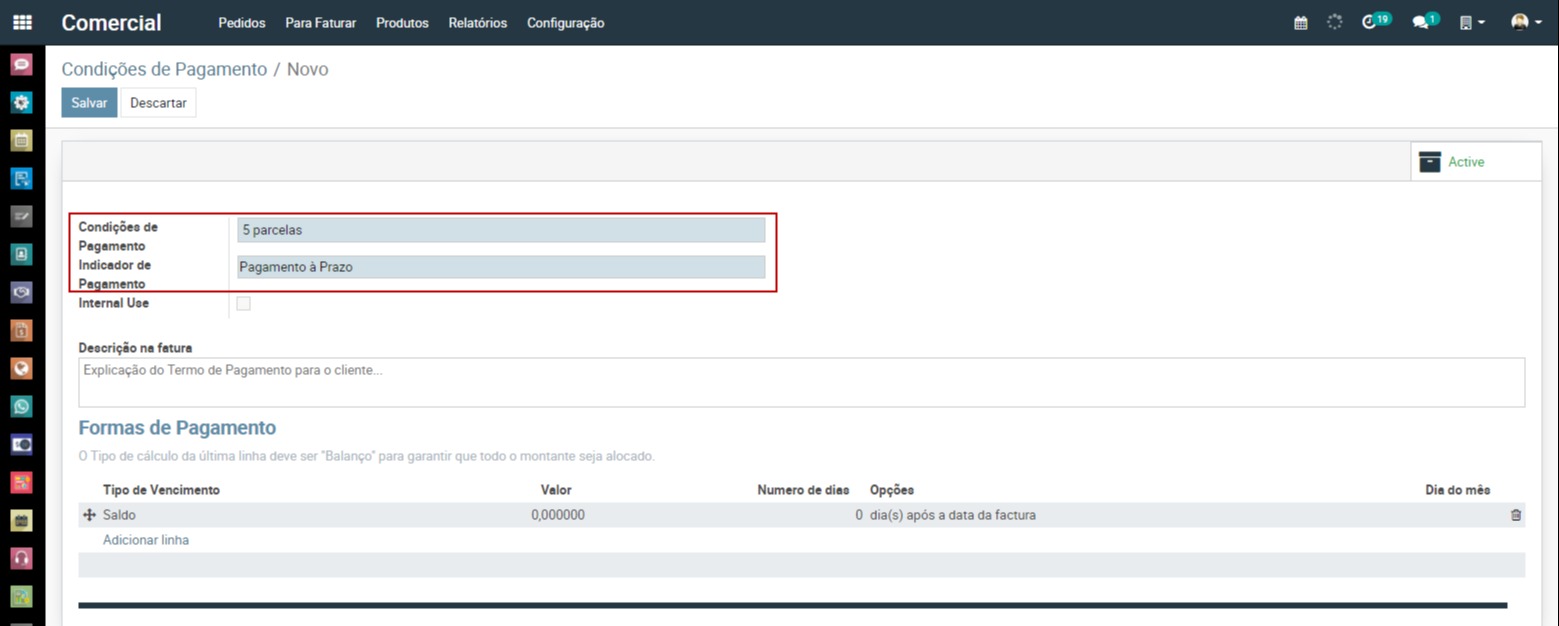Open the calendar icon in top bar
The width and height of the screenshot is (1559, 626).
click(1300, 22)
